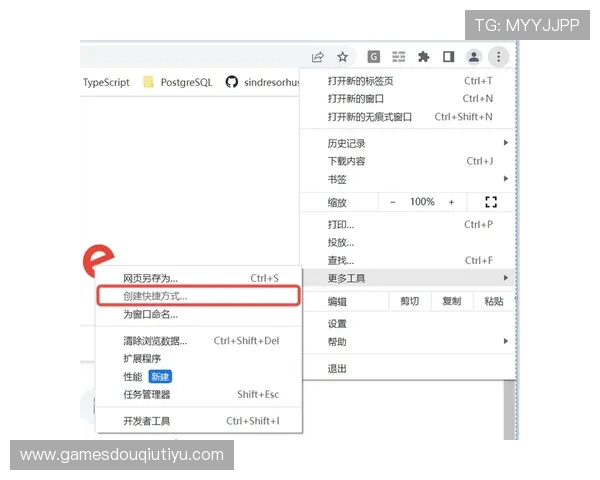600x480 pixels.
Task: Select 打印... menu item
Action: click(x=409, y=224)
